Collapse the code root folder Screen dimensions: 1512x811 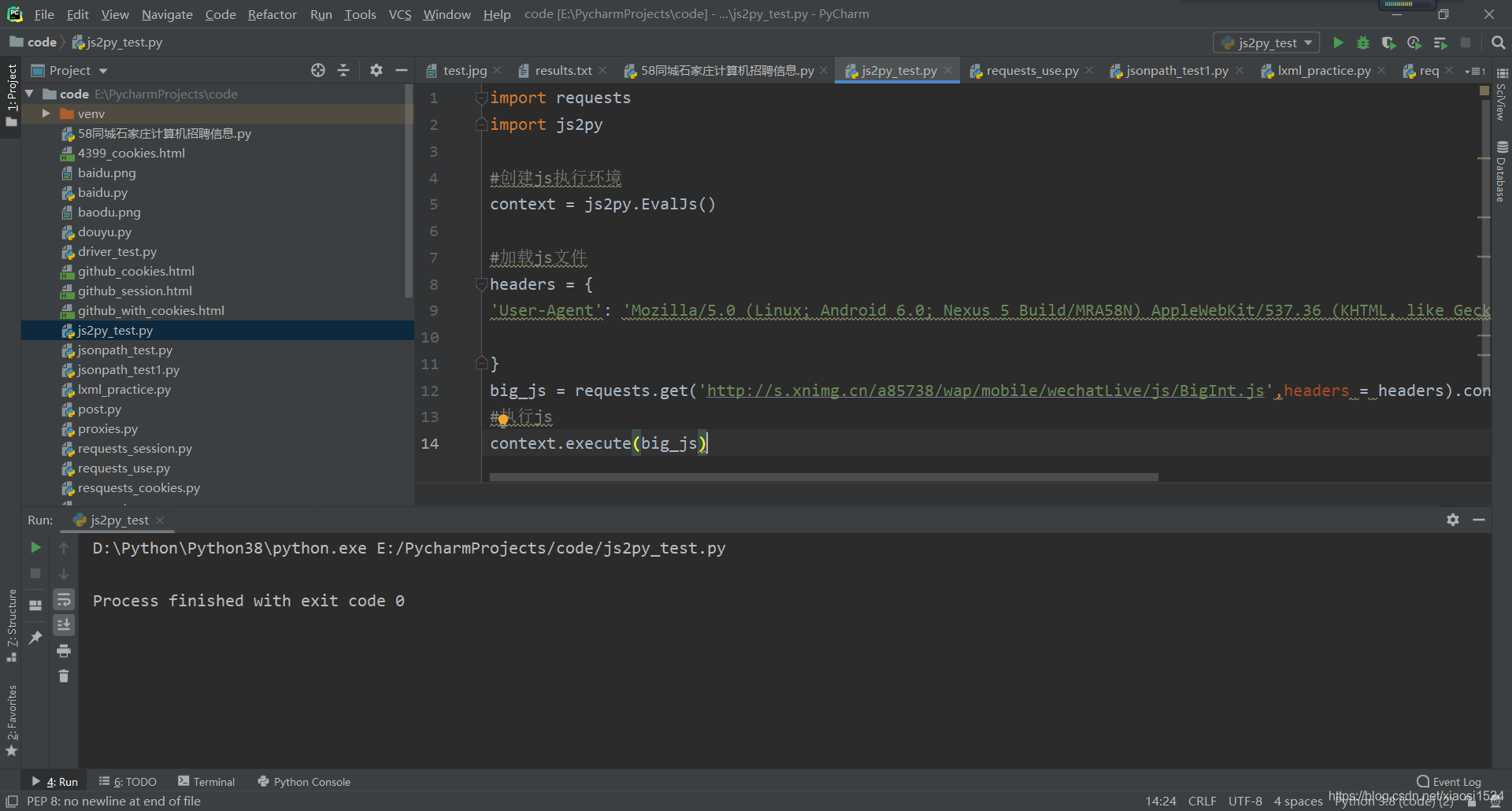click(30, 94)
